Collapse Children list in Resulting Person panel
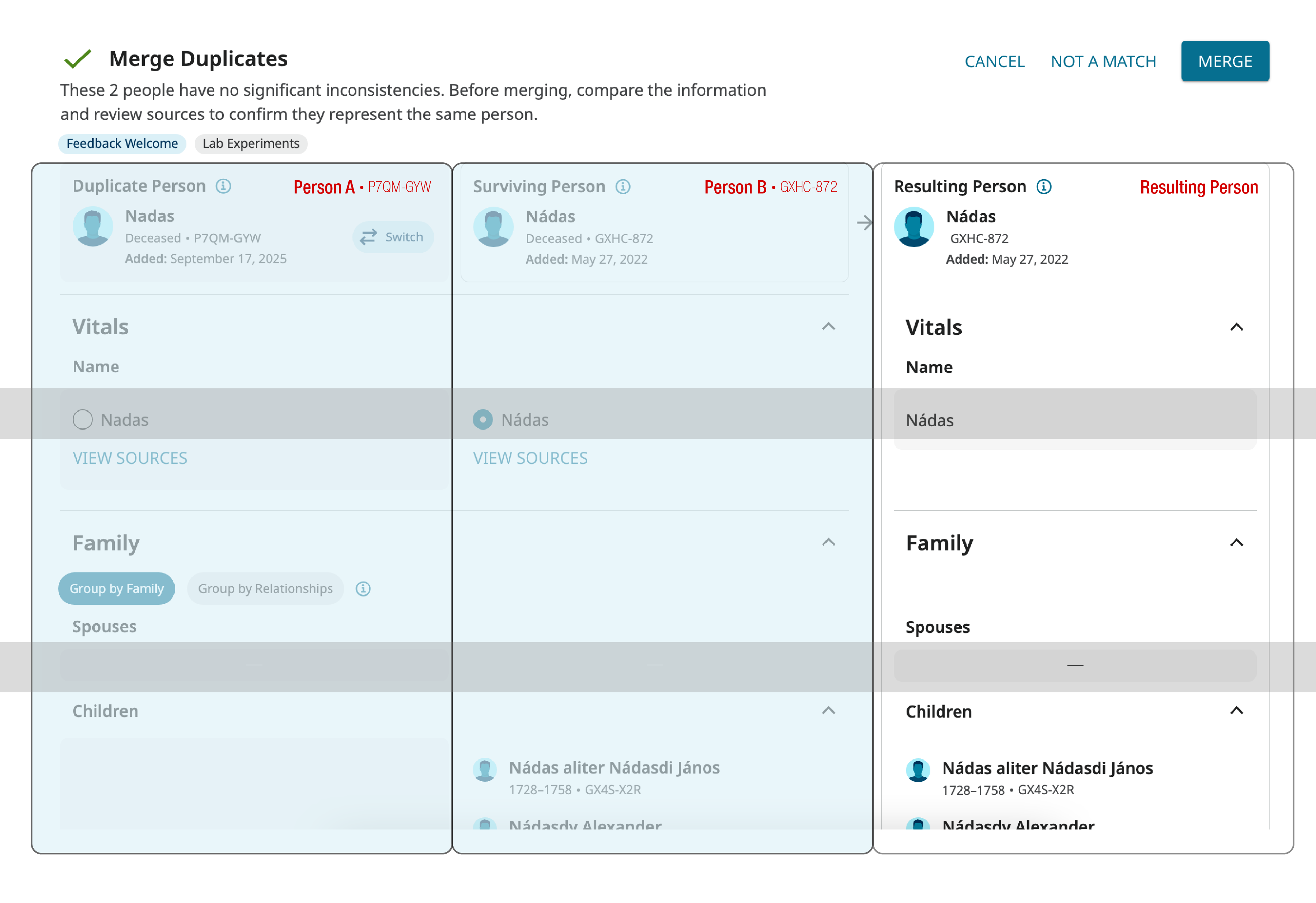This screenshot has width=1316, height=903. [x=1236, y=711]
